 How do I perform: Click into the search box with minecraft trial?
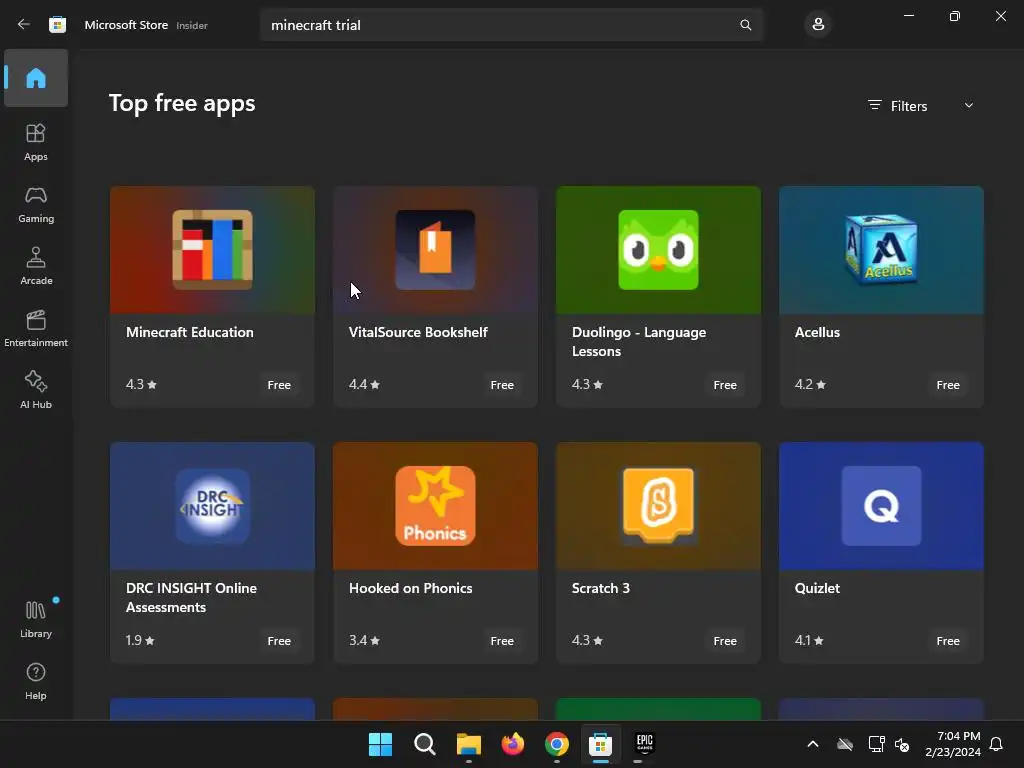(511, 25)
